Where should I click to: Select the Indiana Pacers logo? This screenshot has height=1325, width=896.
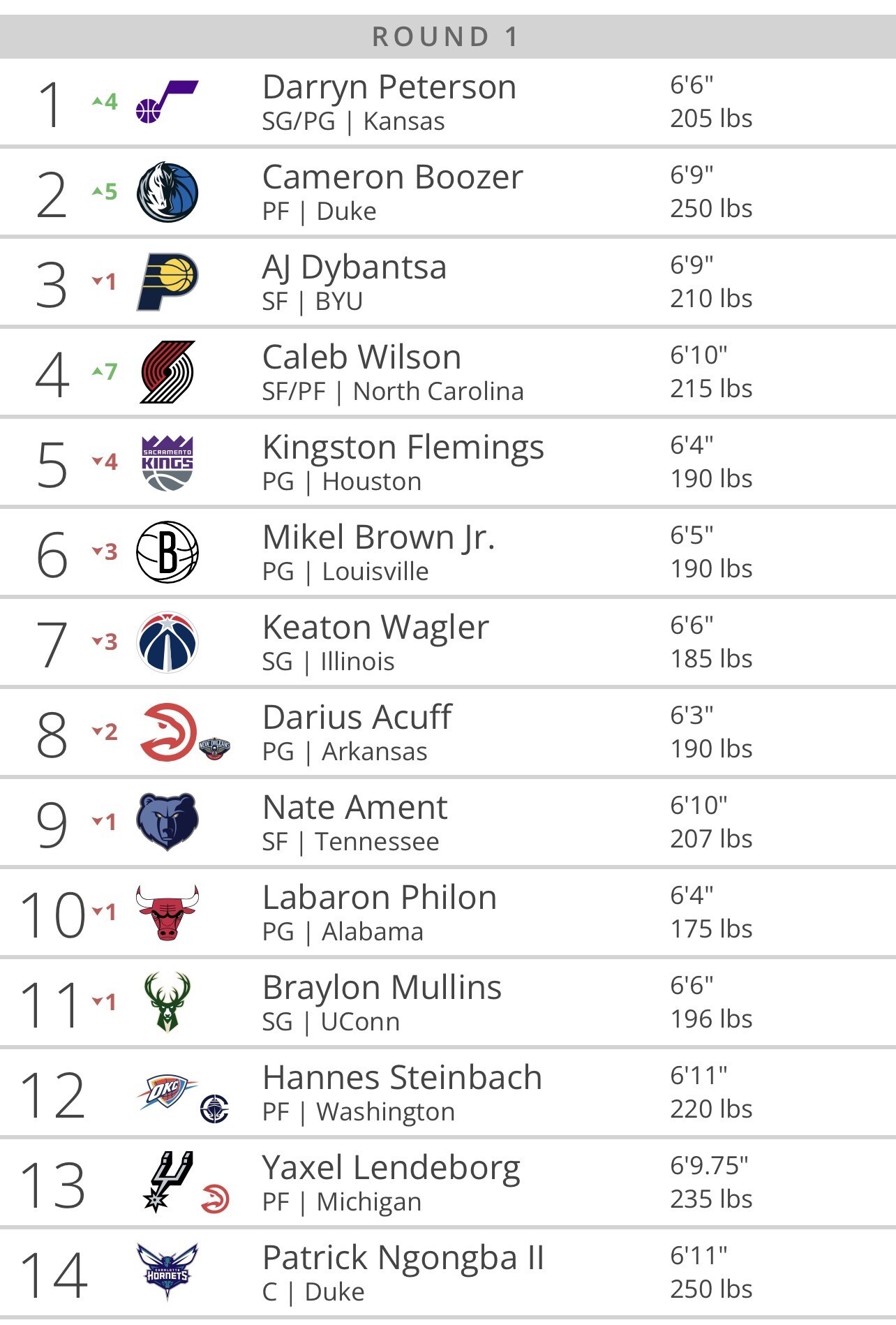(x=167, y=282)
